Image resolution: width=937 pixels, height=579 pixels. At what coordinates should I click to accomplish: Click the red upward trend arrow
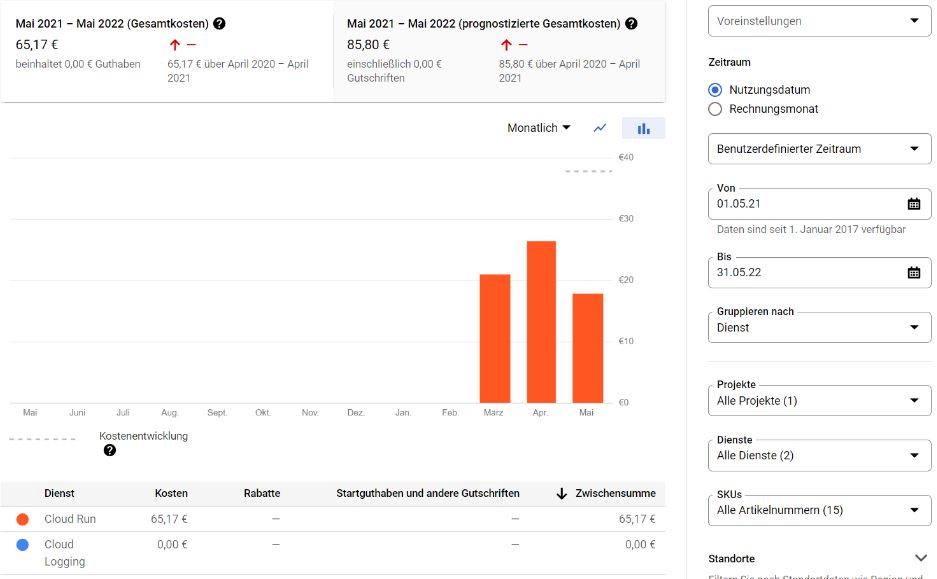(175, 44)
